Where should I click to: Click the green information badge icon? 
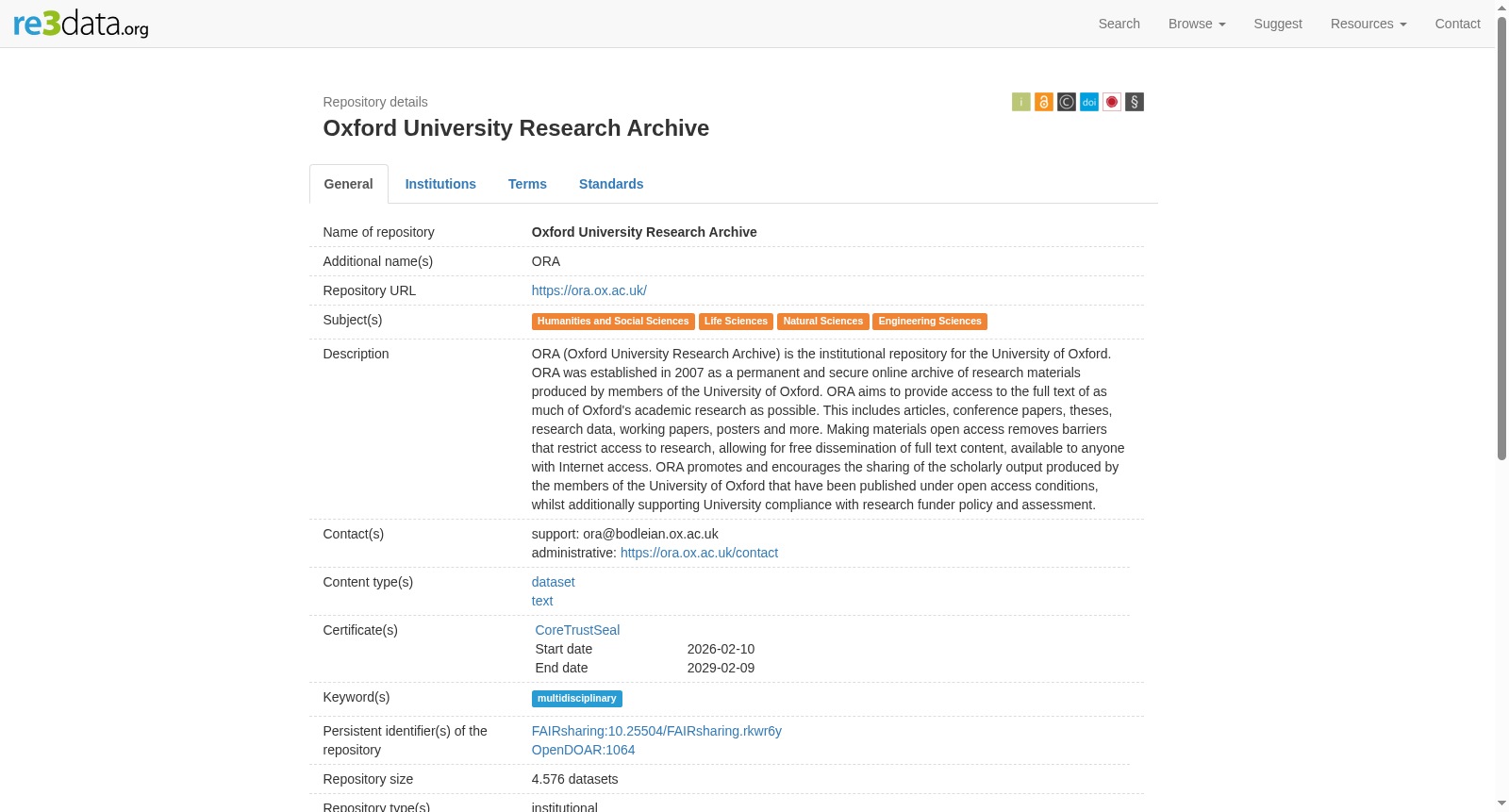point(1020,102)
